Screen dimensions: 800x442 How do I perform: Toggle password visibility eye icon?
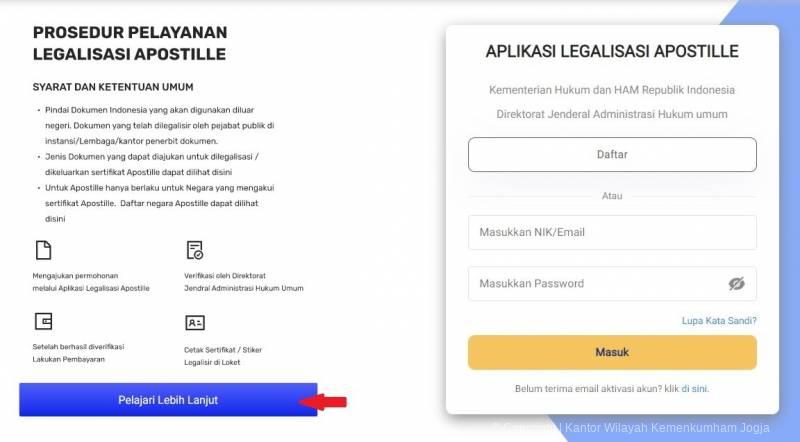click(x=736, y=283)
